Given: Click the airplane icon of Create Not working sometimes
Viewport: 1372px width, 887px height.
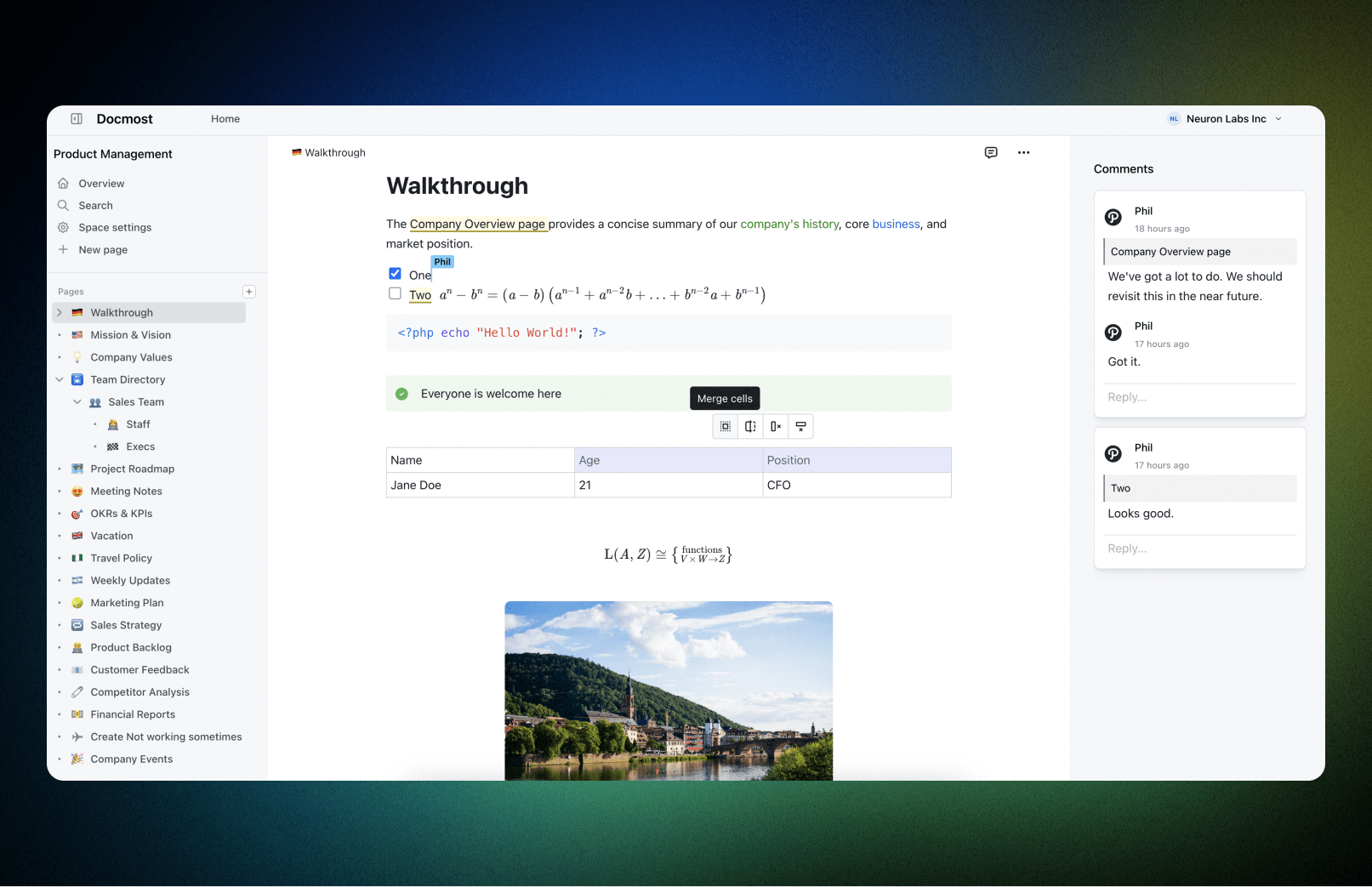Looking at the screenshot, I should coord(77,737).
